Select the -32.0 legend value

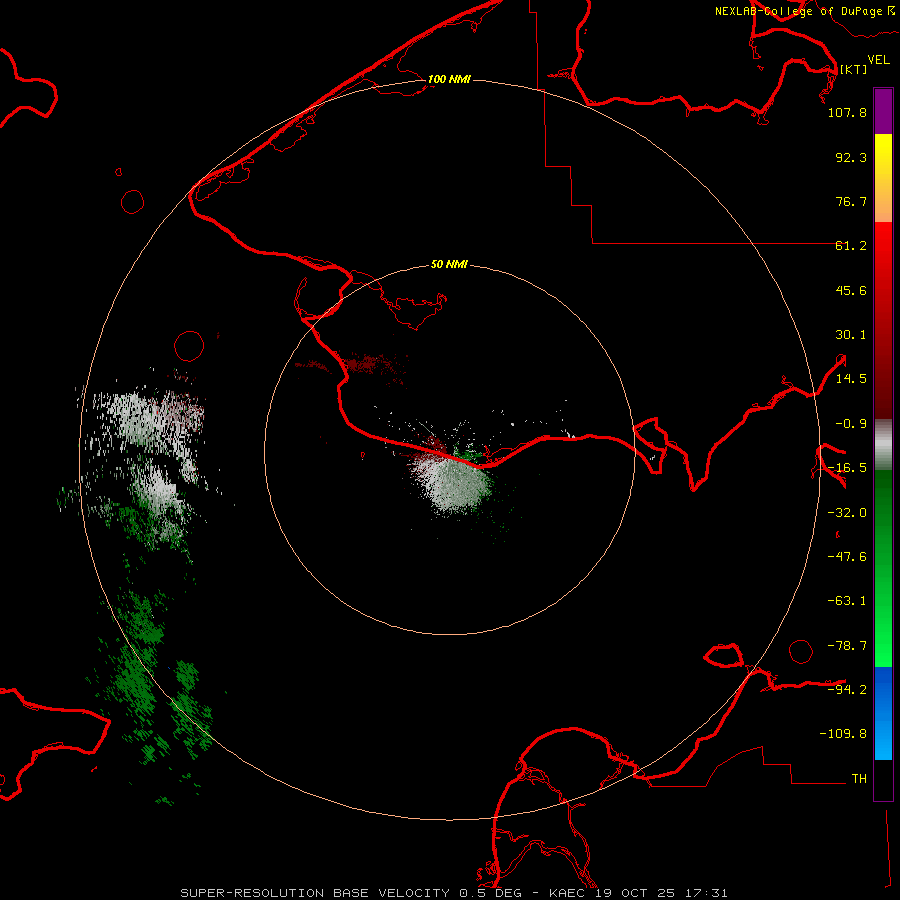[847, 513]
